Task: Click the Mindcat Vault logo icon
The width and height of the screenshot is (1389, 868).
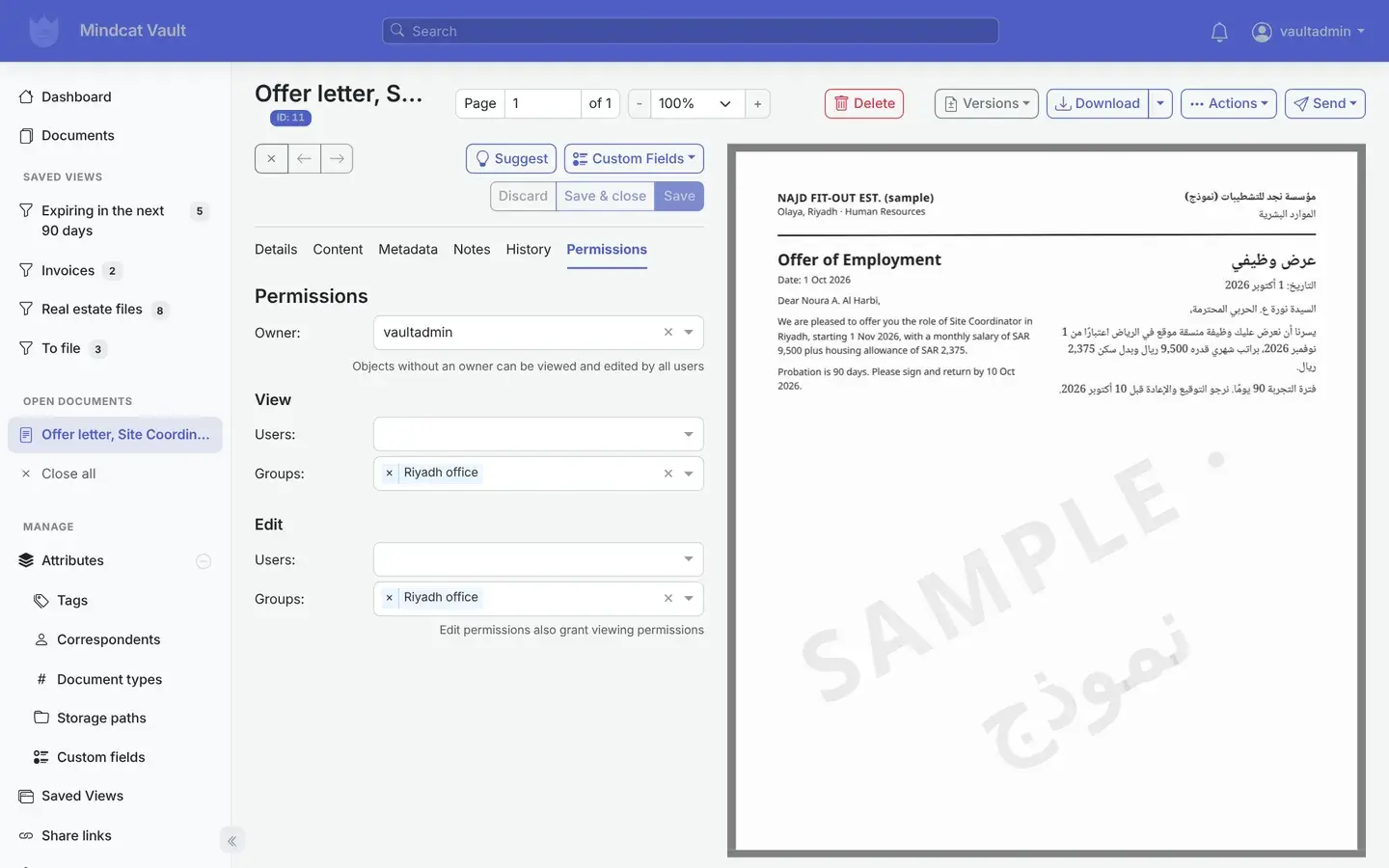Action: click(43, 31)
